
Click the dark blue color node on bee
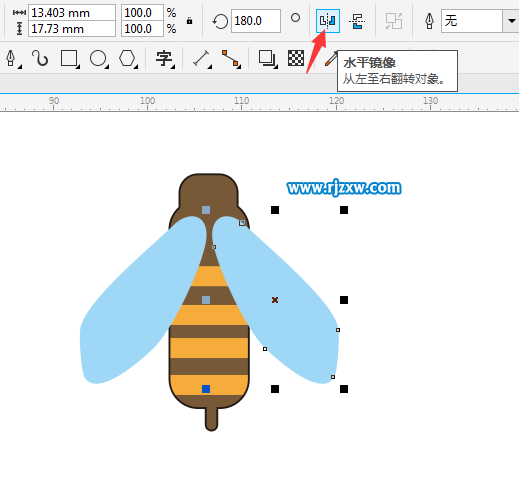[x=206, y=389]
